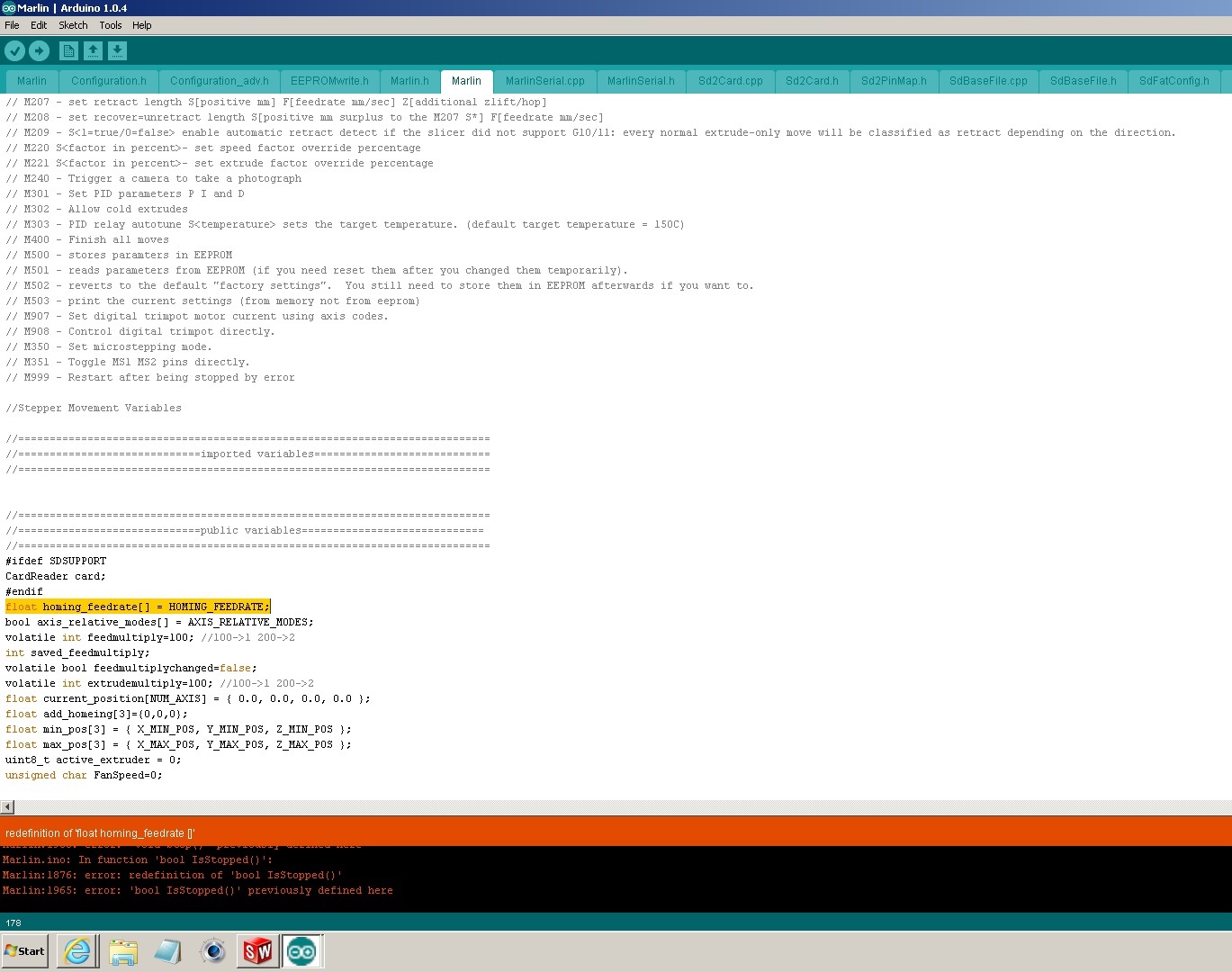Open Windows Explorer folder in taskbar
The height and width of the screenshot is (972, 1232).
coord(123,951)
